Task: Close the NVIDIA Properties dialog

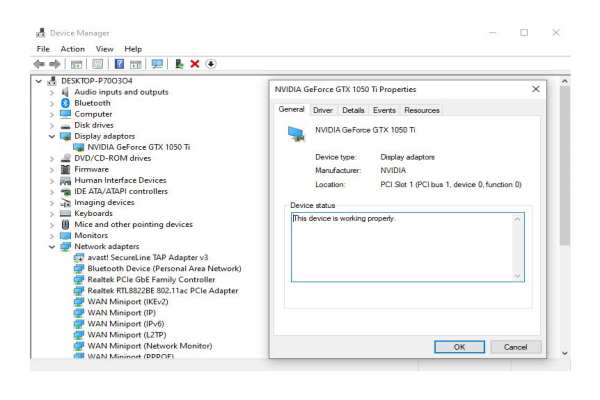Action: click(x=536, y=89)
